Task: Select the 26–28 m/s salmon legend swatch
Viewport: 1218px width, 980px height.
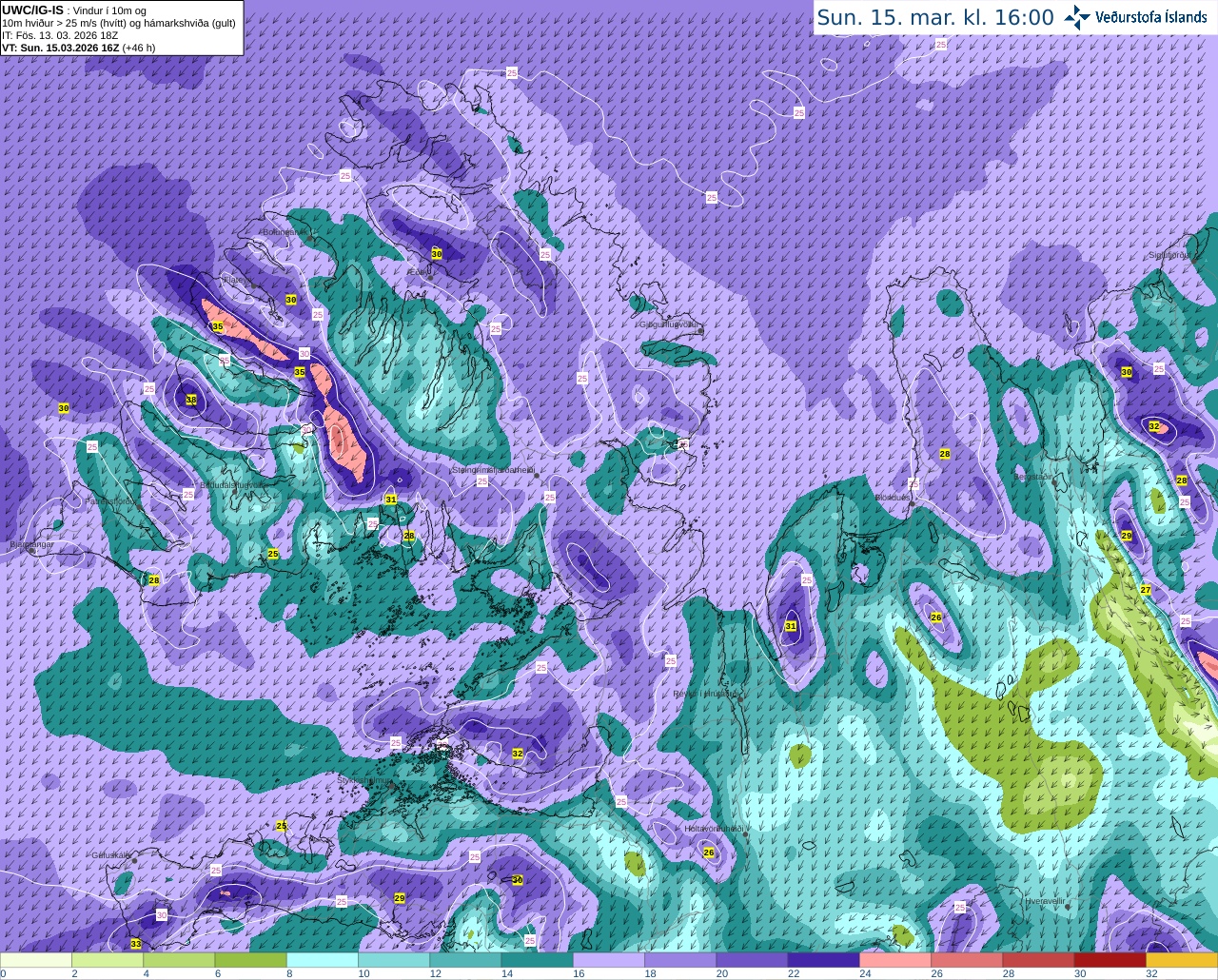Action: tap(967, 960)
